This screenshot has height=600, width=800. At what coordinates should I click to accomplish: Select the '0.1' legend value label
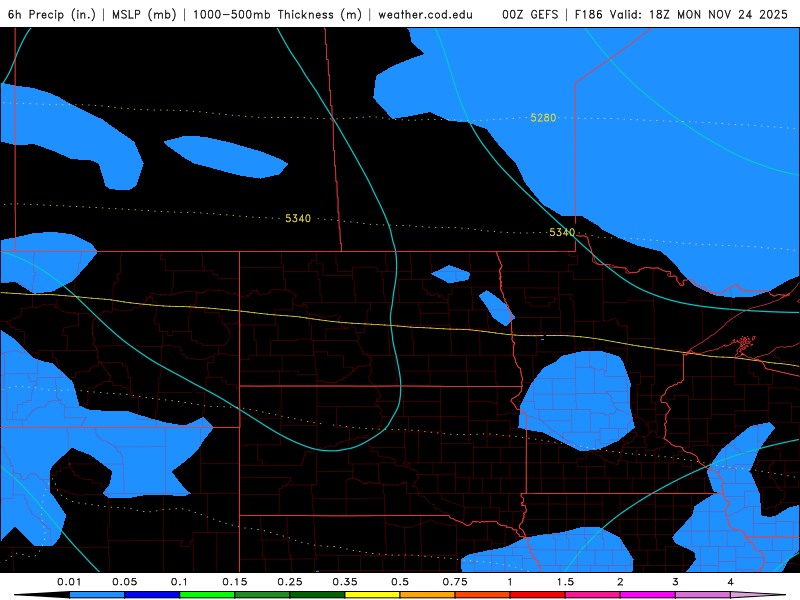tap(179, 582)
